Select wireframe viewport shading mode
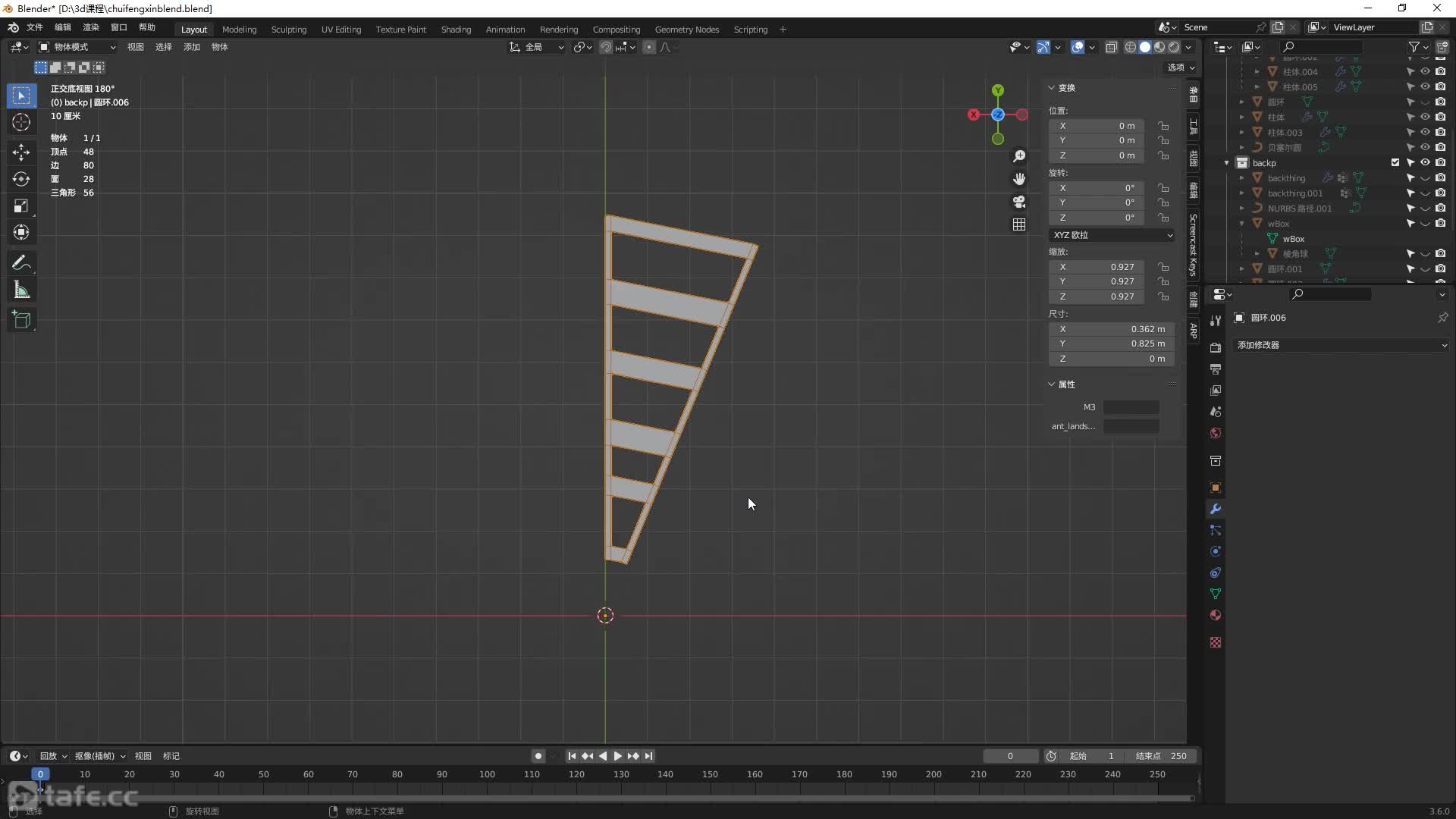 click(1130, 47)
